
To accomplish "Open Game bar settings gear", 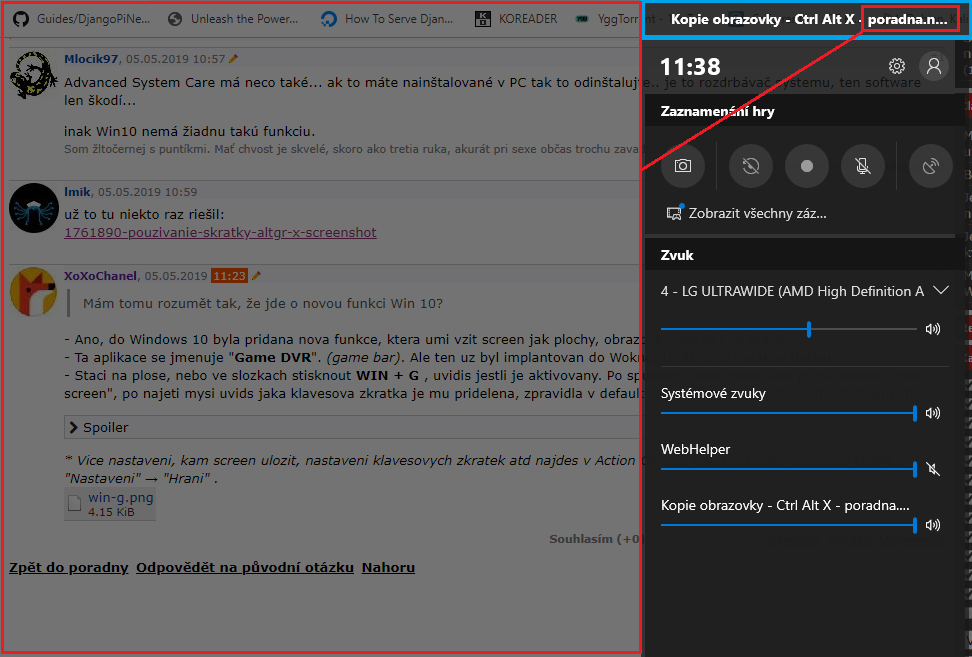I will [896, 66].
